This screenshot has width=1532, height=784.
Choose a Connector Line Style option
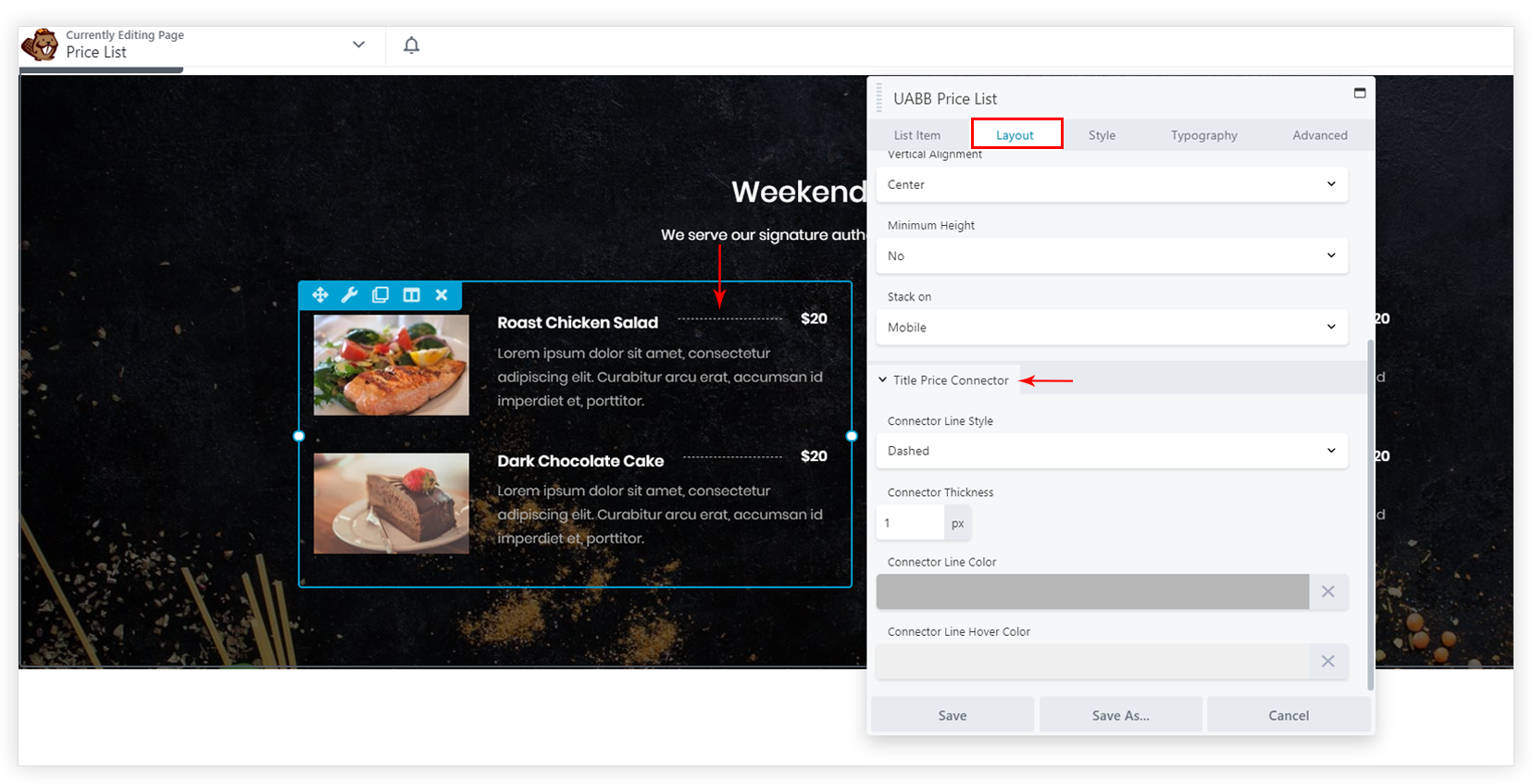click(1112, 451)
